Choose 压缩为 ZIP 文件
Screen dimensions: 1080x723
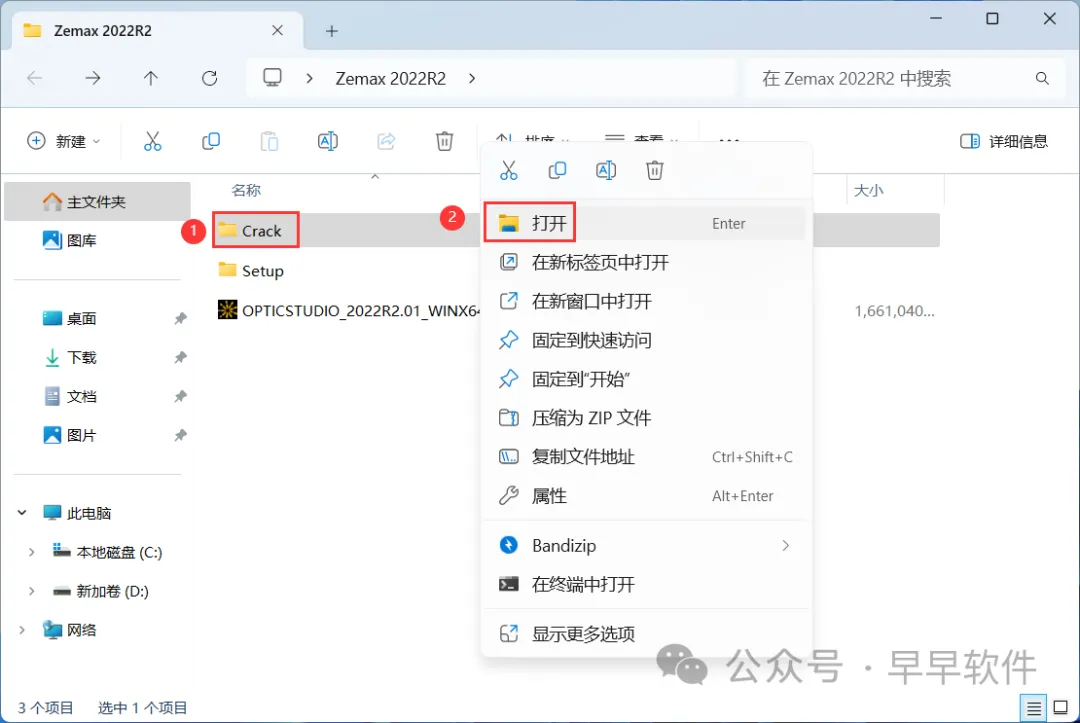point(645,418)
